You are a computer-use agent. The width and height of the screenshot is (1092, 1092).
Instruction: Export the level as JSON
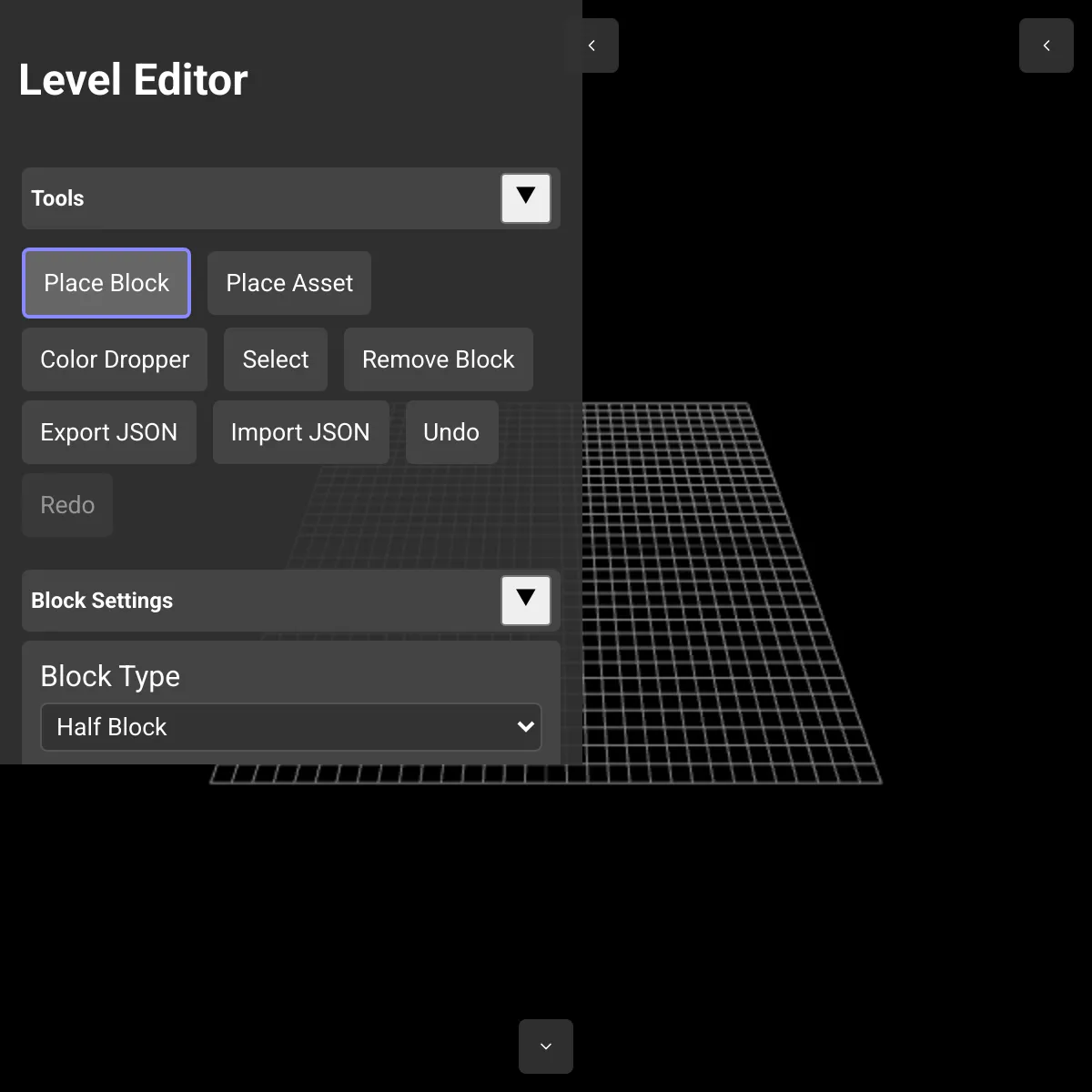pos(108,431)
